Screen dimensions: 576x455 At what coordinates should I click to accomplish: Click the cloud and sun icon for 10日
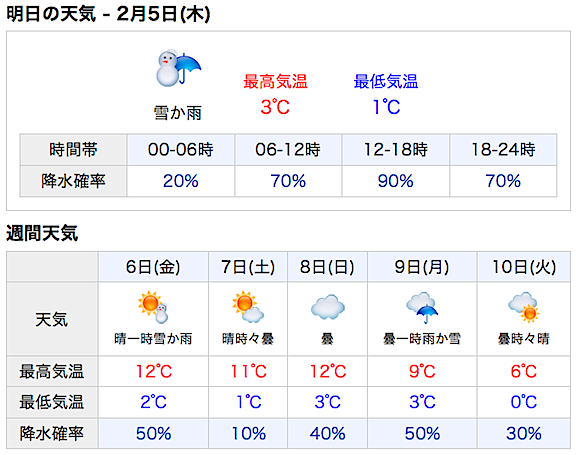tap(523, 307)
